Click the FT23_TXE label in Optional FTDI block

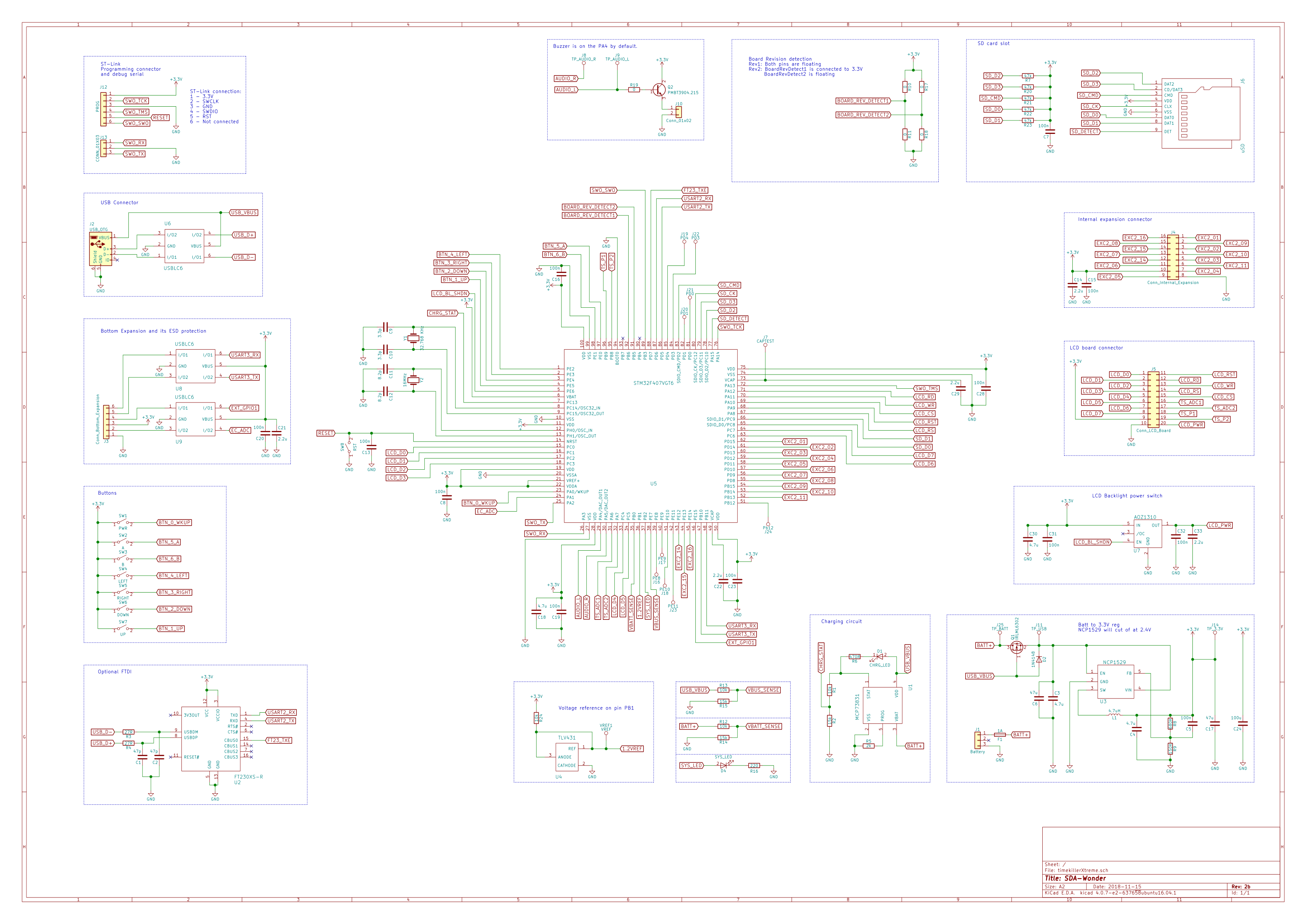pyautogui.click(x=279, y=740)
